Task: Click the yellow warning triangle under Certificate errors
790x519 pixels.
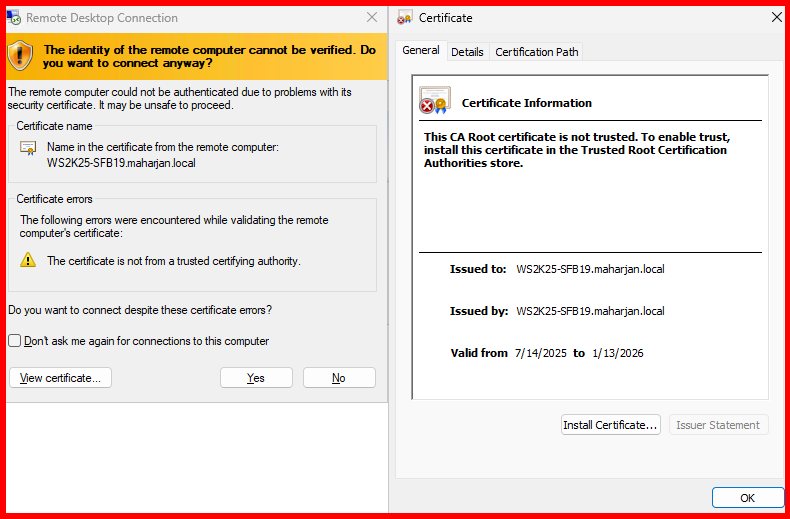Action: (x=29, y=260)
